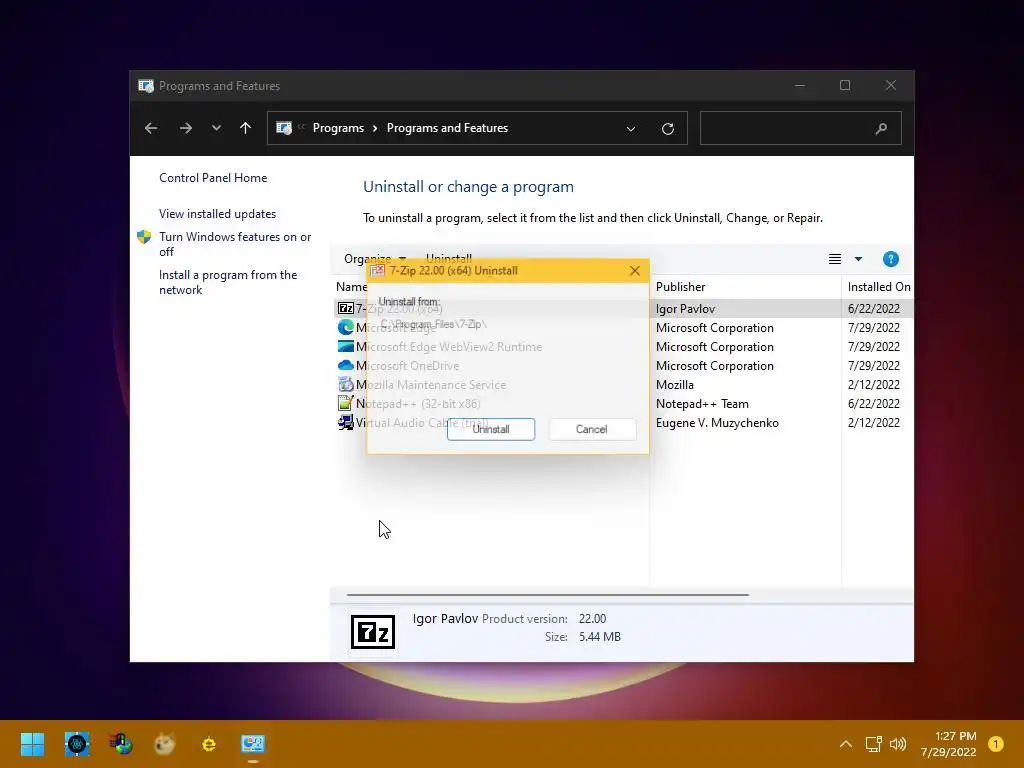Viewport: 1024px width, 768px height.
Task: Expand the address bar history dropdown
Action: click(631, 129)
